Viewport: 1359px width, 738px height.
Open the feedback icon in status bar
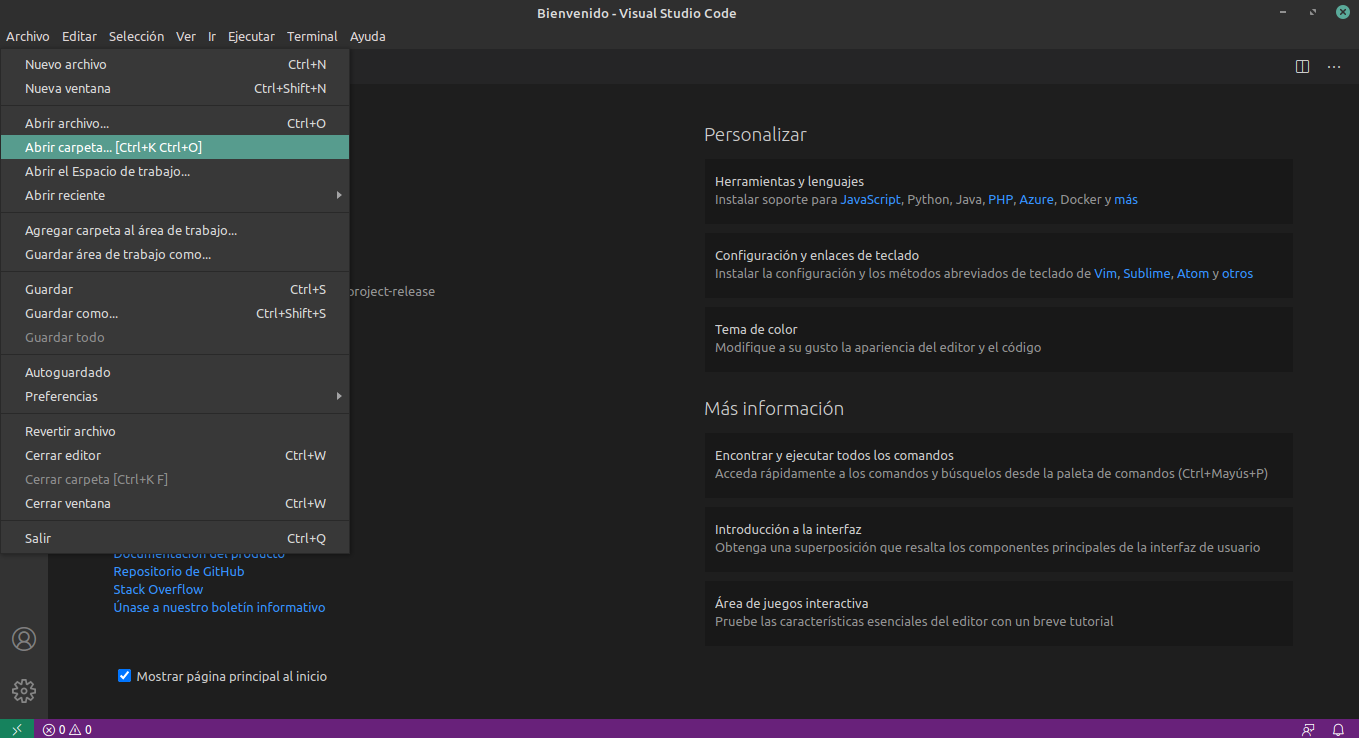pos(1308,729)
